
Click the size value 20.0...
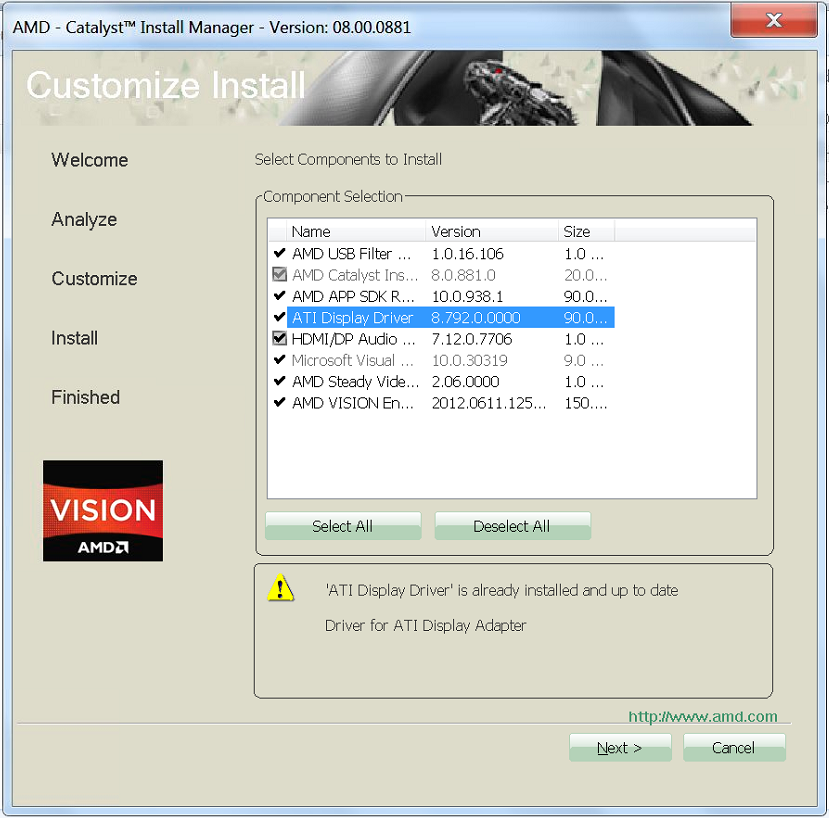point(586,275)
